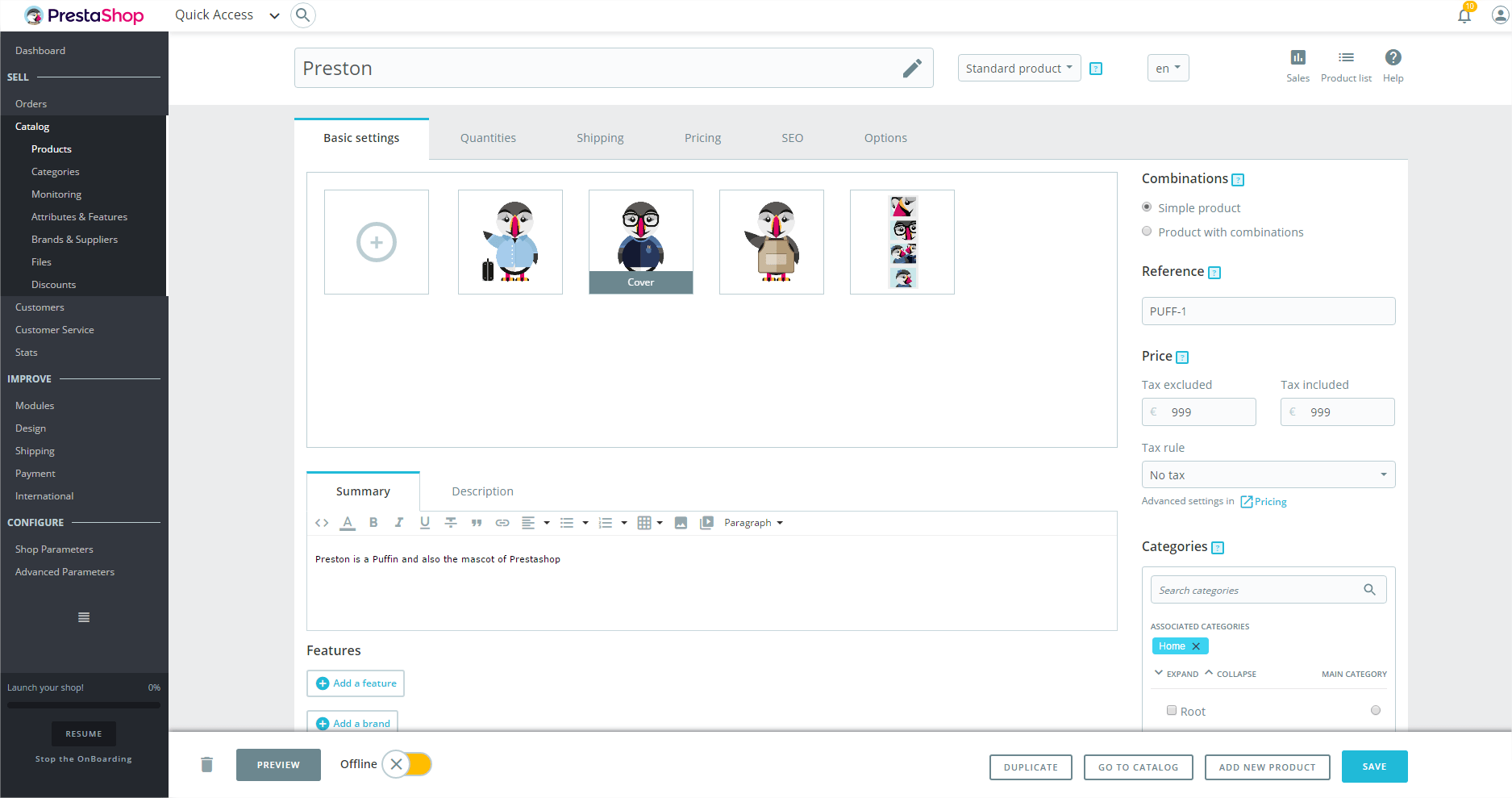Click the help icon beside Categories heading
This screenshot has width=1512, height=798.
(x=1218, y=548)
